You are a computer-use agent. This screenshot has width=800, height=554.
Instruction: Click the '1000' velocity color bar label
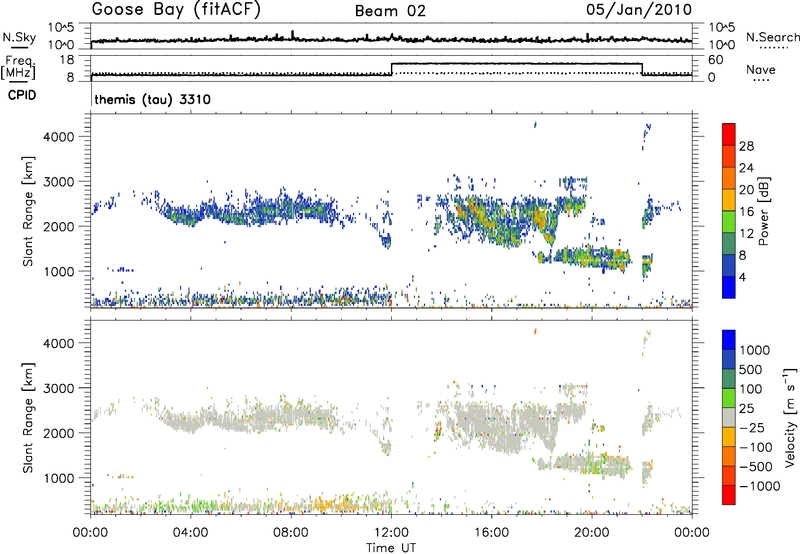[754, 350]
